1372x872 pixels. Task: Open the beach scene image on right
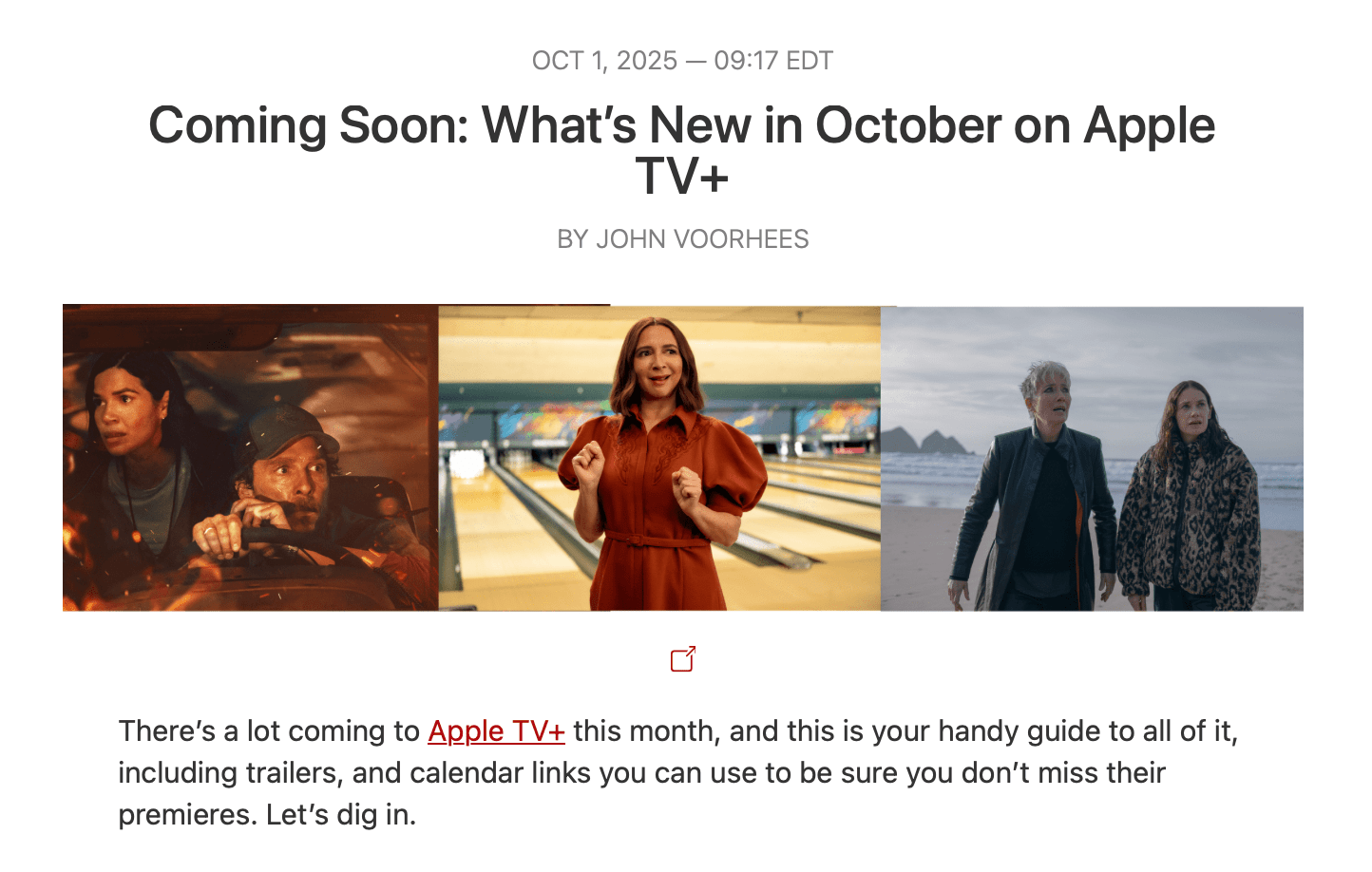click(1092, 458)
